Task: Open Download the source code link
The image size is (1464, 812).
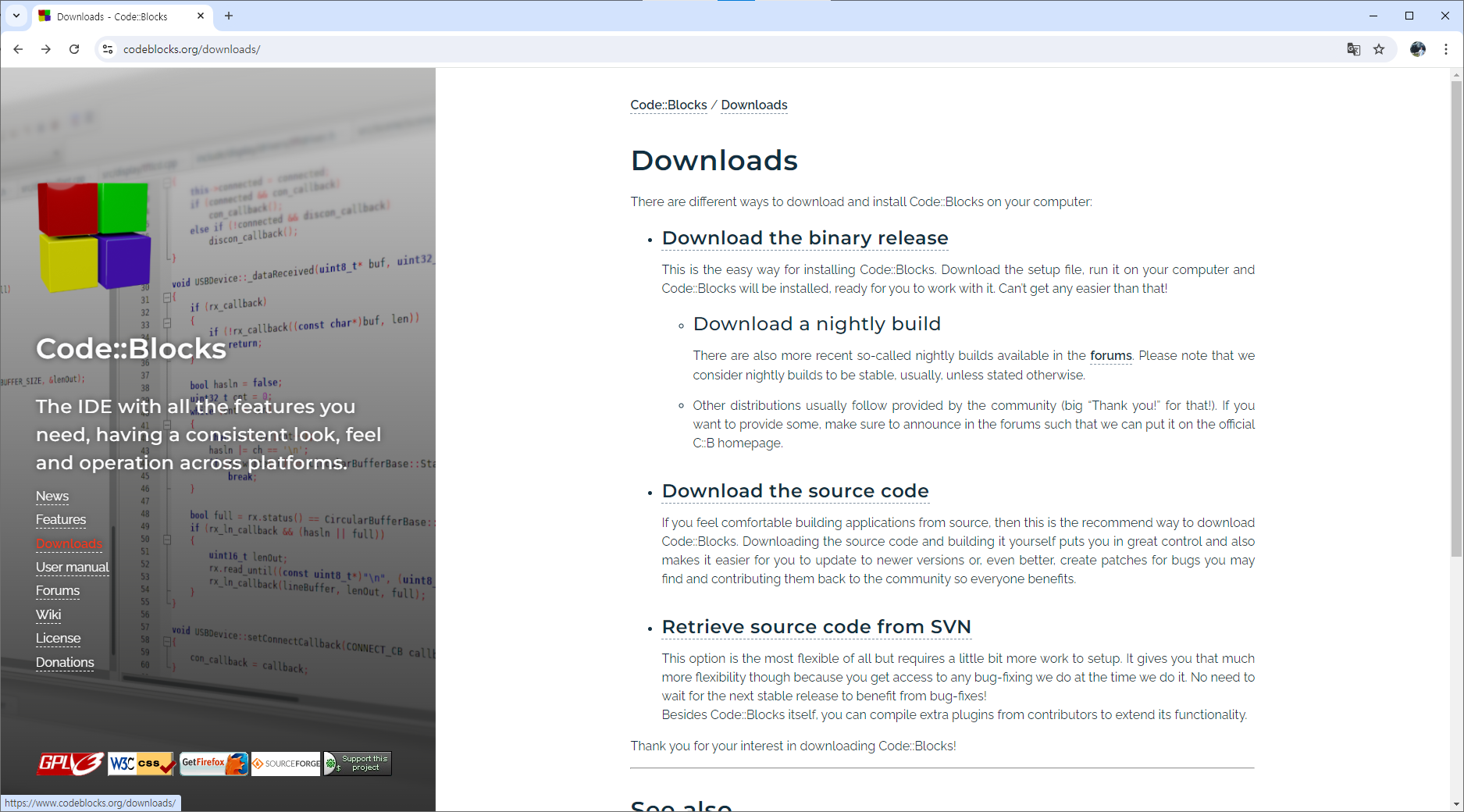Action: pos(796,491)
